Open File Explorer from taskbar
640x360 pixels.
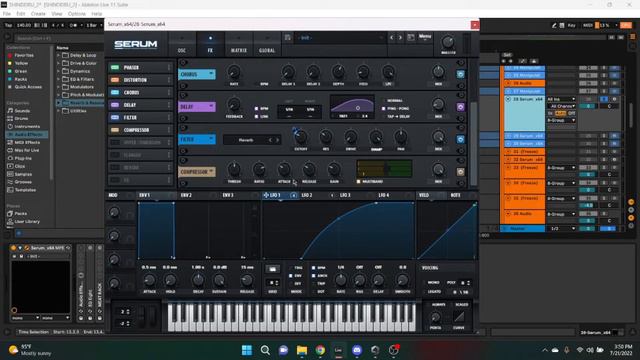click(302, 350)
